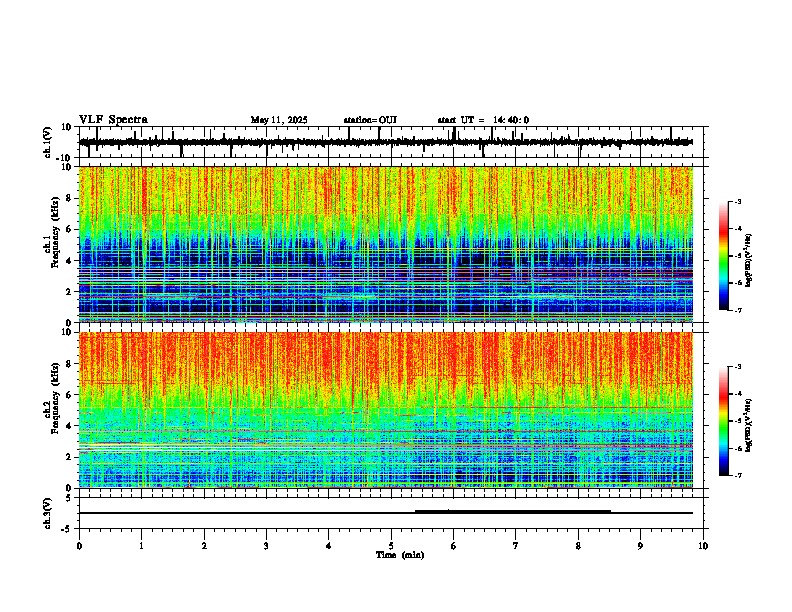Click the 5 tick on ch.3(V) axis
This screenshot has width=792, height=612.
(x=70, y=497)
